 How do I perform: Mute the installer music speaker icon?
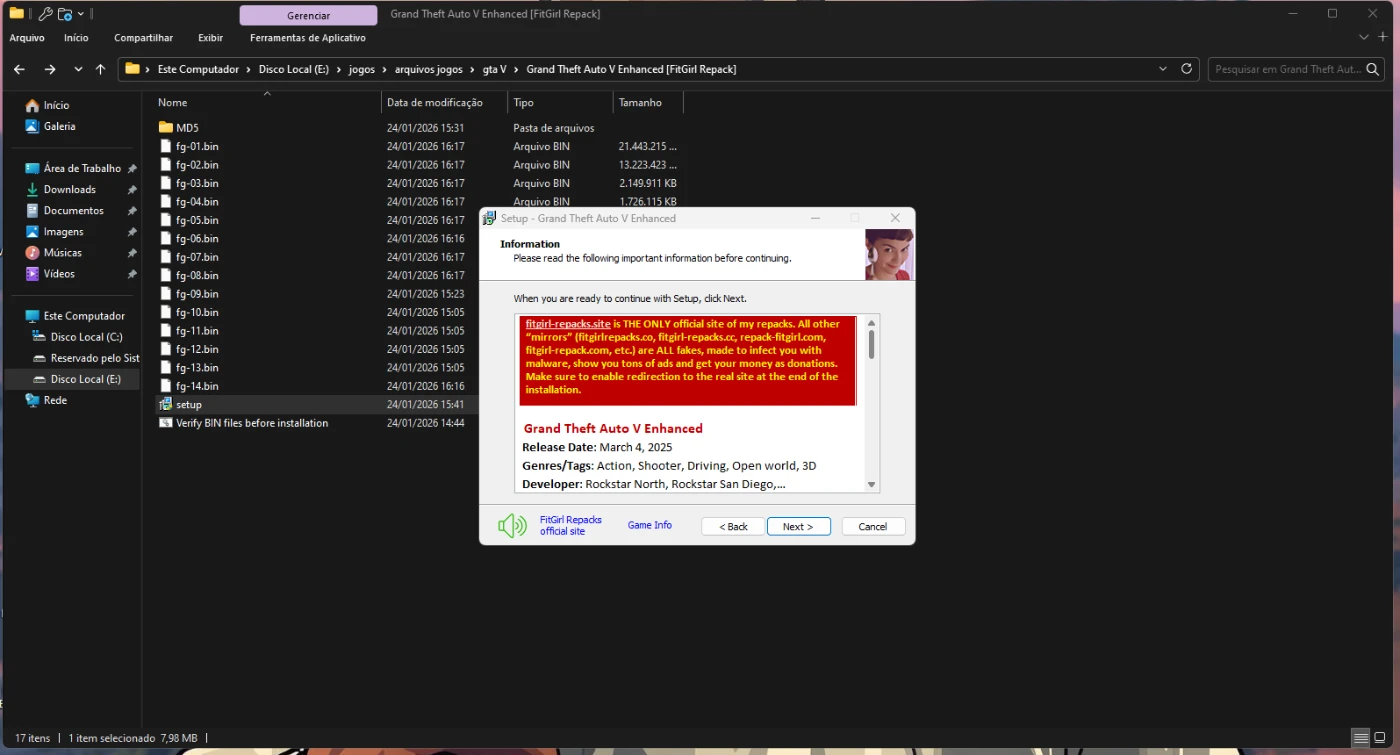(x=512, y=526)
